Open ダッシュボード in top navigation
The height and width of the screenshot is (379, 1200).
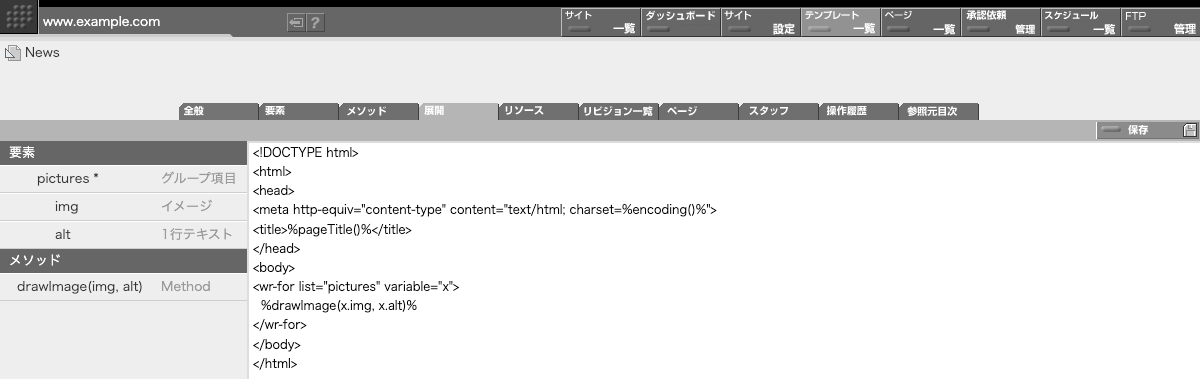(x=680, y=22)
